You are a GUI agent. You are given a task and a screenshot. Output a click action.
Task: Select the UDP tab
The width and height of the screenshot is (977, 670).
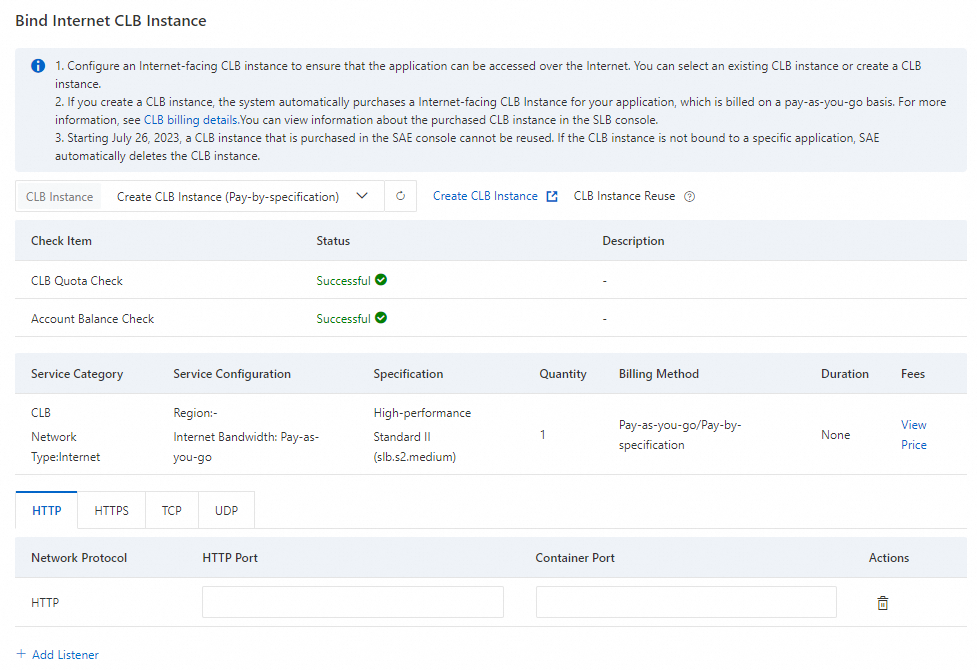click(x=226, y=510)
